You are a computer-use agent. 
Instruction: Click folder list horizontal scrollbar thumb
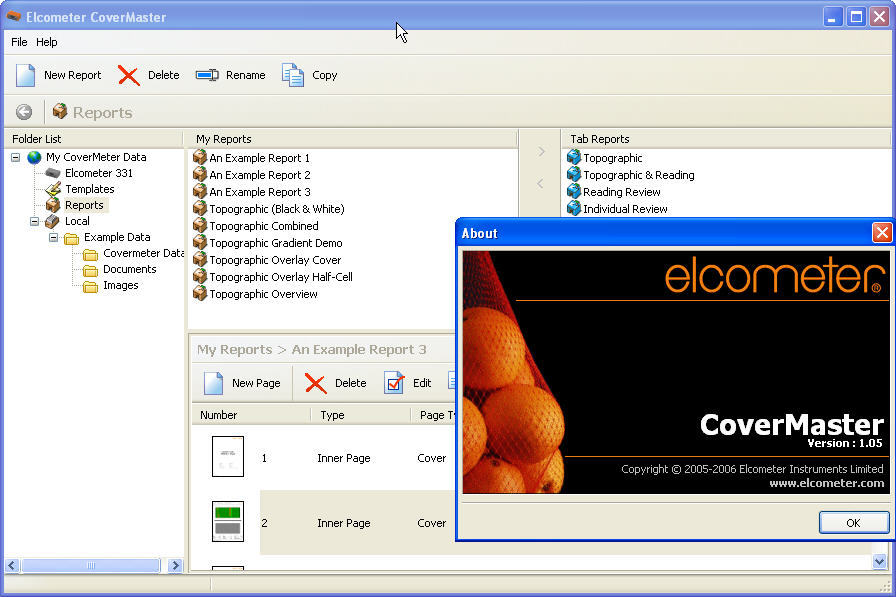pos(91,566)
